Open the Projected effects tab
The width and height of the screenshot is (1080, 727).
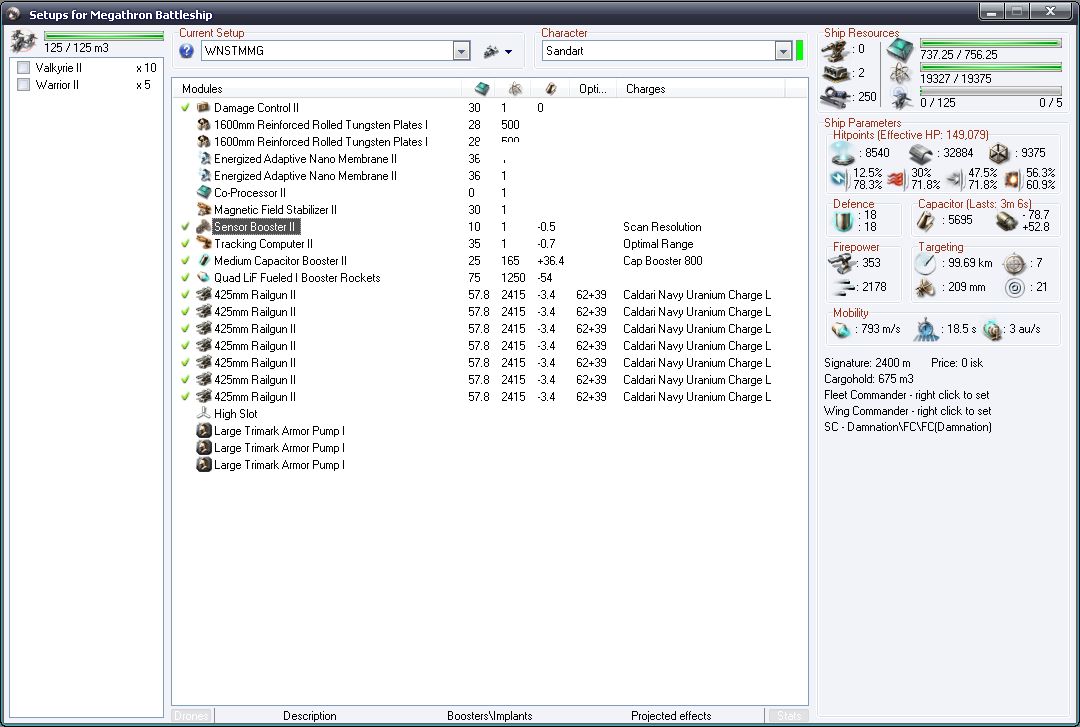tap(671, 716)
